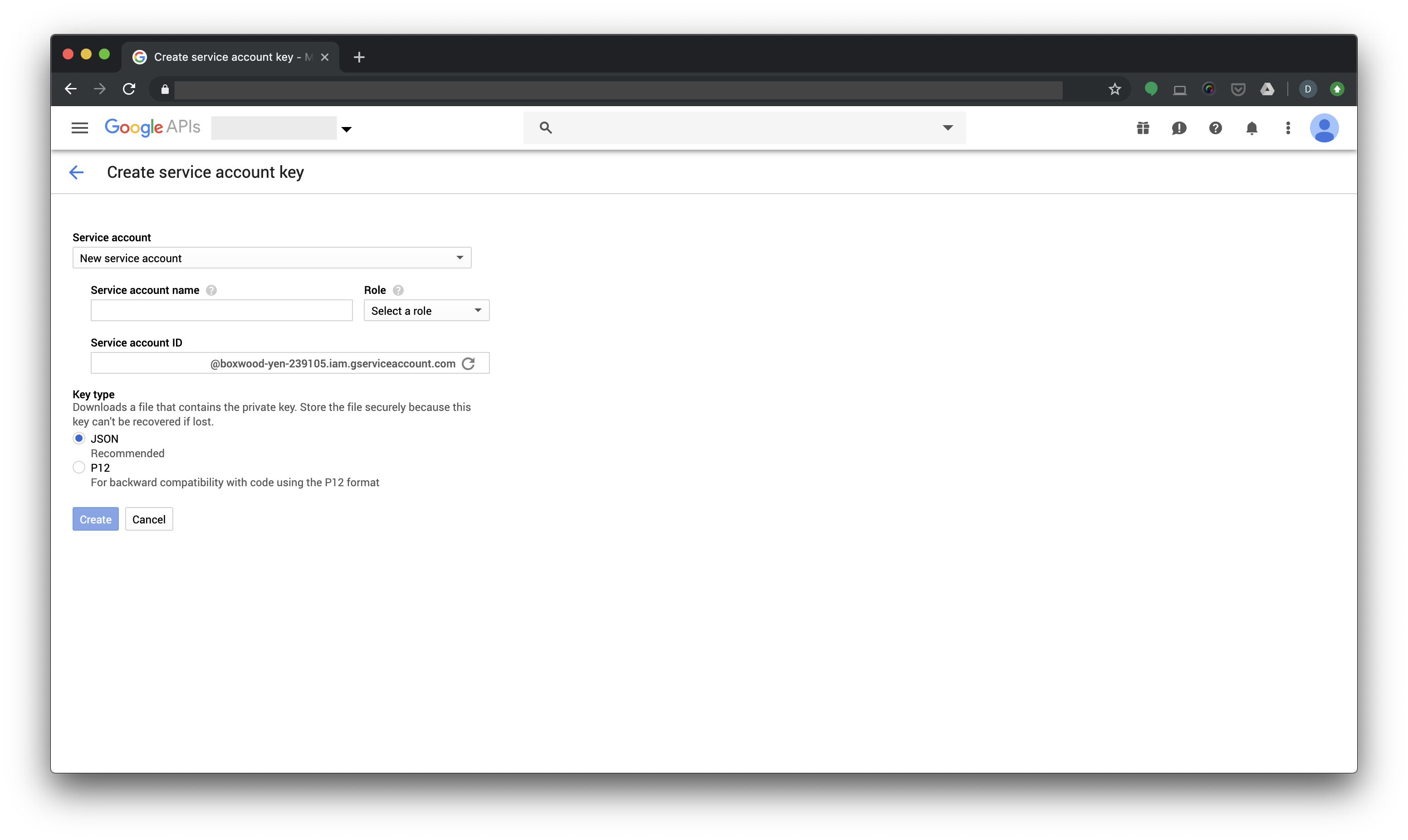The image size is (1408, 840).
Task: Click the Cancel button
Action: [148, 519]
